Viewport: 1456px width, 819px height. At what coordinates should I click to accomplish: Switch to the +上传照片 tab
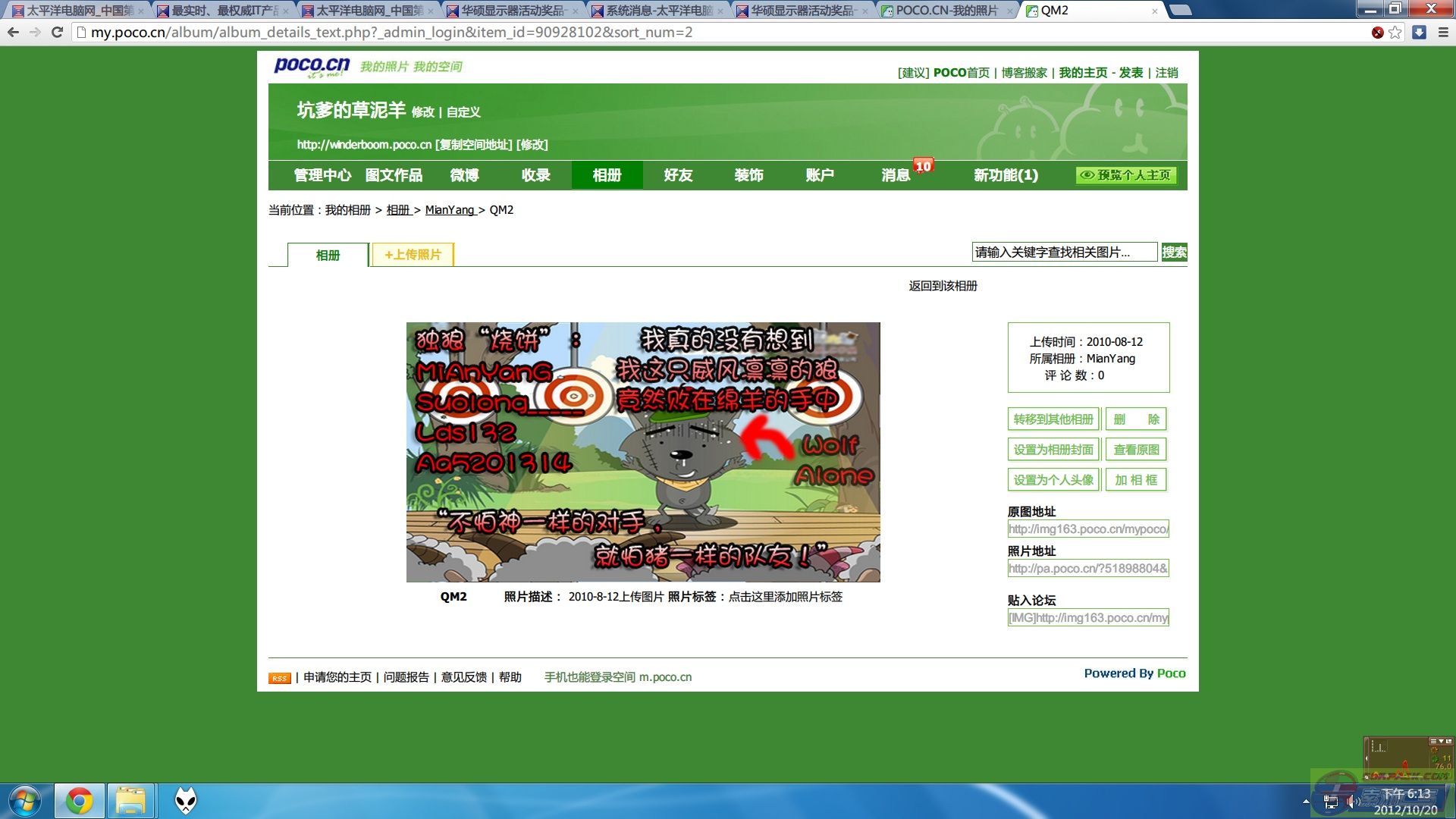pyautogui.click(x=412, y=255)
